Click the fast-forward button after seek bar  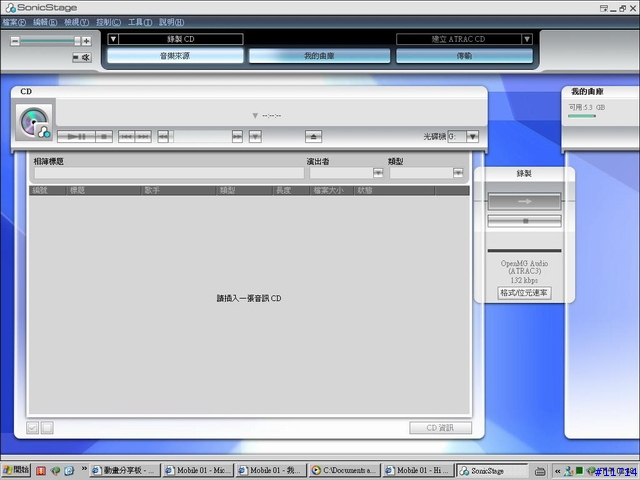pyautogui.click(x=237, y=136)
